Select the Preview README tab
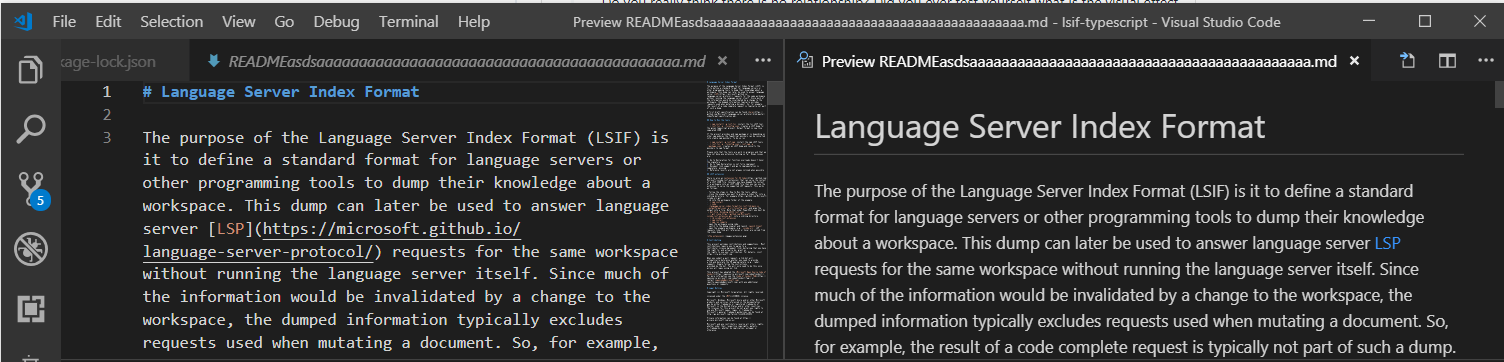The height and width of the screenshot is (362, 1504). pos(1079,61)
